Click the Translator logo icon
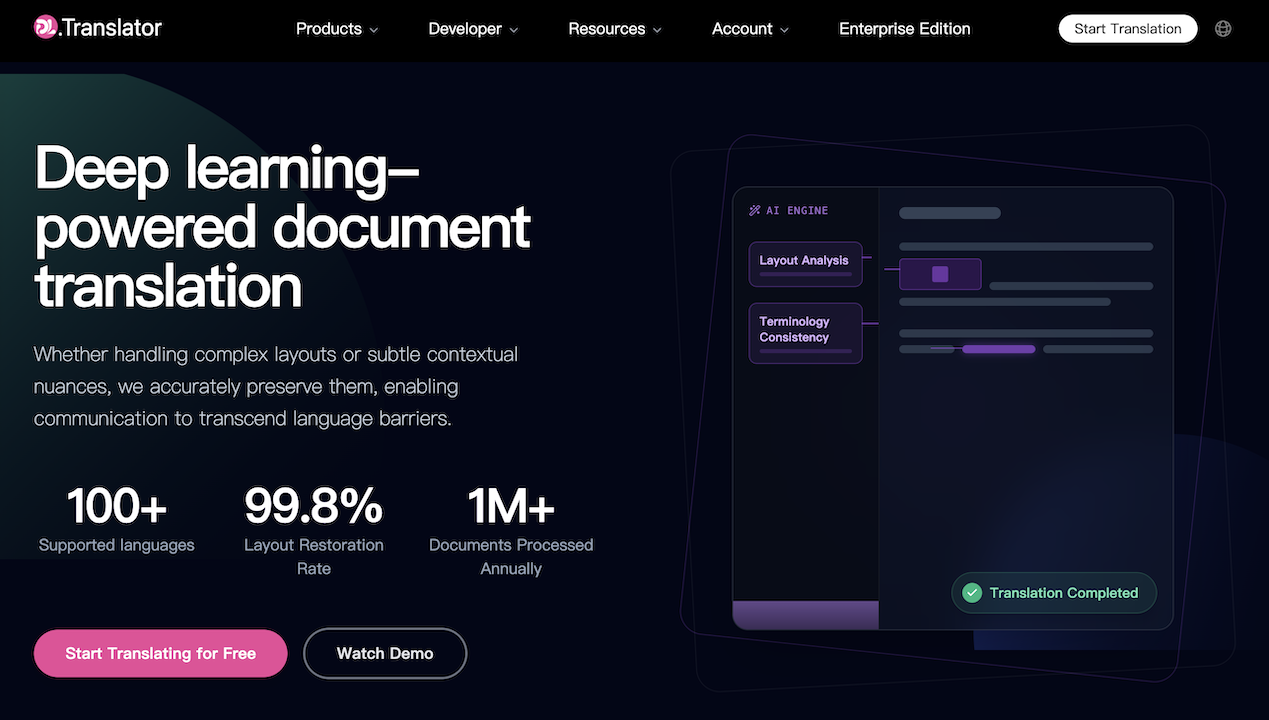Viewport: 1269px width, 720px height. 46,28
